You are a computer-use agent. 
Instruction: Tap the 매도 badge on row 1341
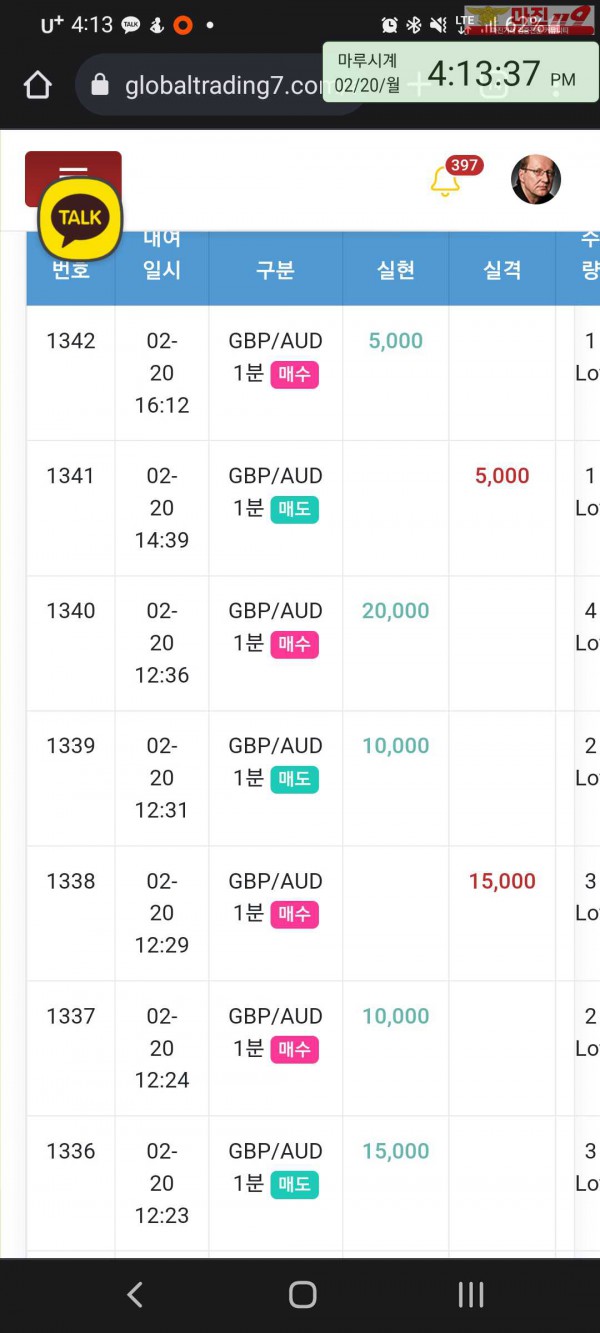pyautogui.click(x=294, y=509)
